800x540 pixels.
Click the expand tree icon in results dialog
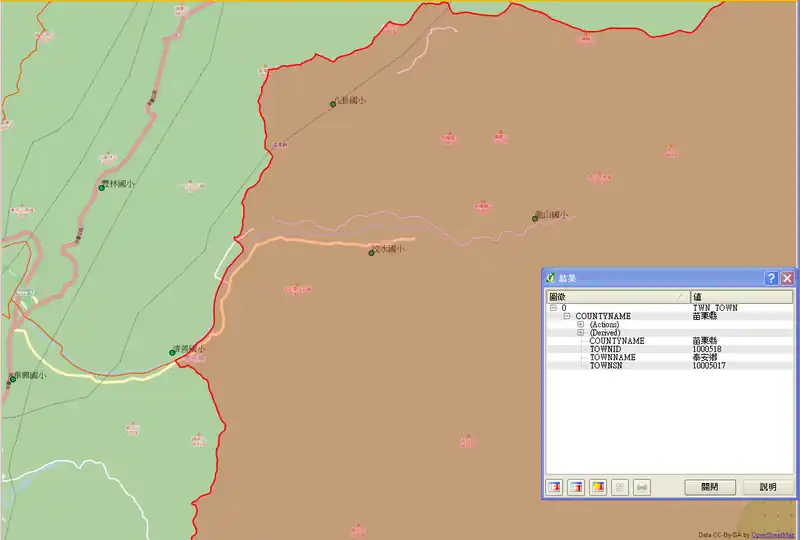click(554, 487)
